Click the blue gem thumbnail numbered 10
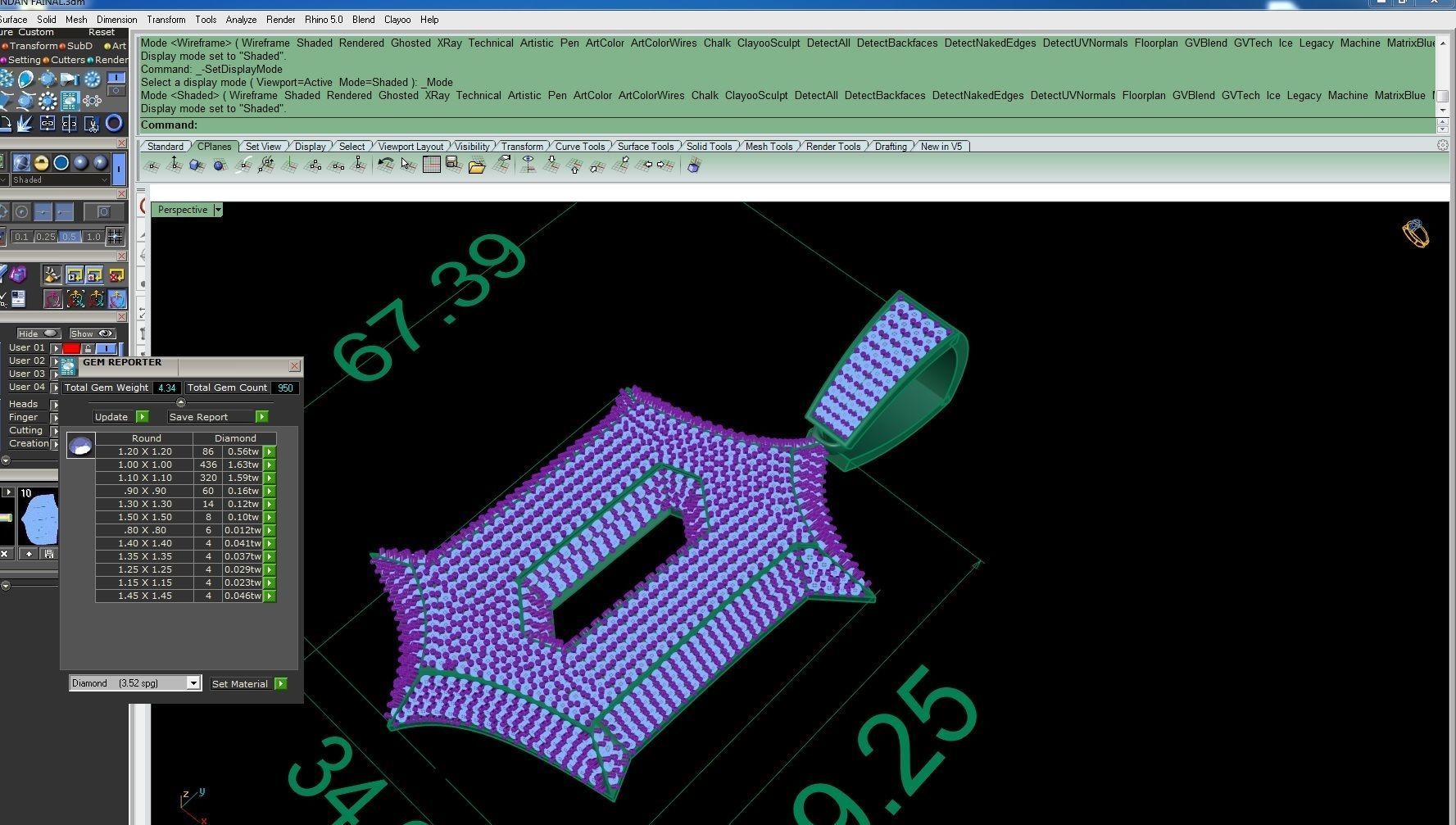This screenshot has width=1456, height=825. click(x=39, y=516)
